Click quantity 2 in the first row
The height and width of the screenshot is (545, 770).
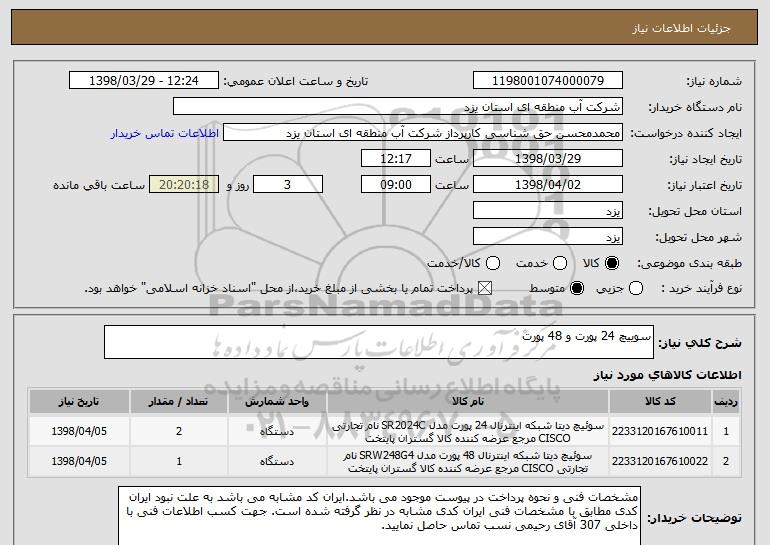[179, 431]
